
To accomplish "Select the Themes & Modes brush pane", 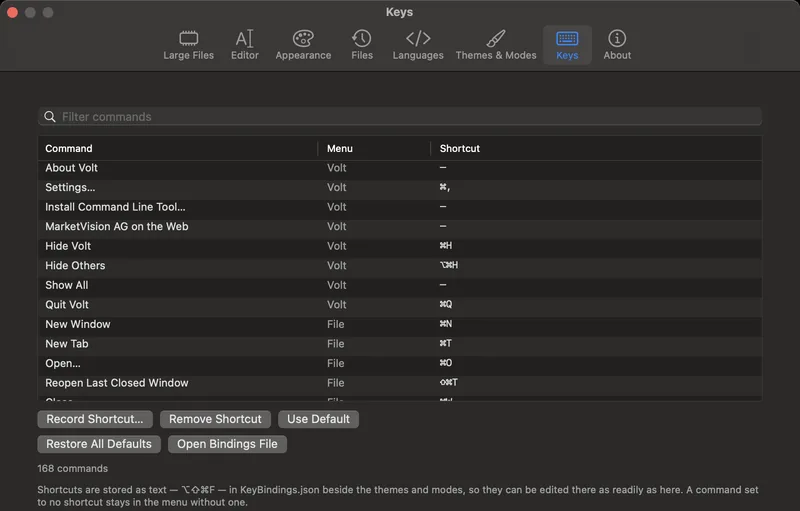I will tap(496, 45).
